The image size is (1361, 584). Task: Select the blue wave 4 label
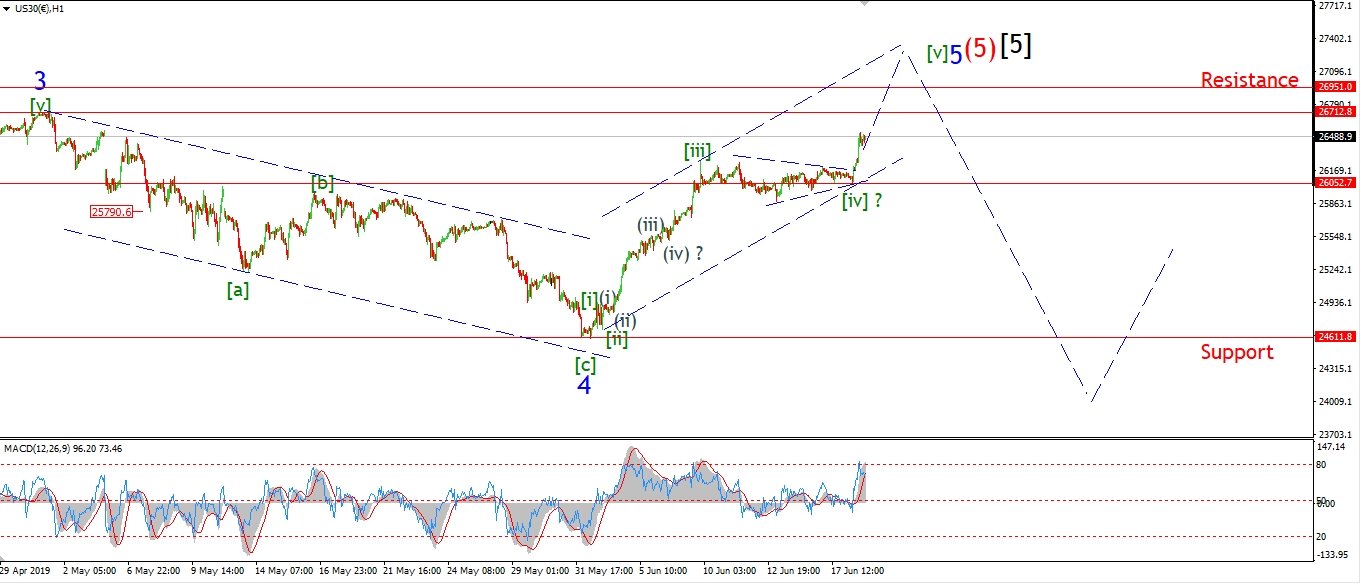point(584,385)
